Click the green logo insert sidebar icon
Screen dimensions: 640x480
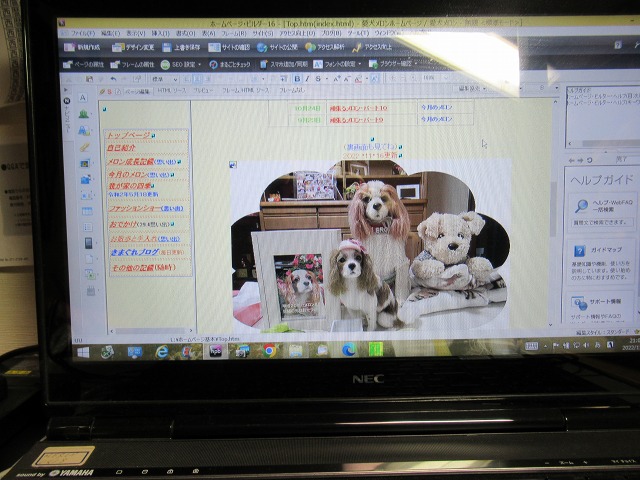pos(84,114)
